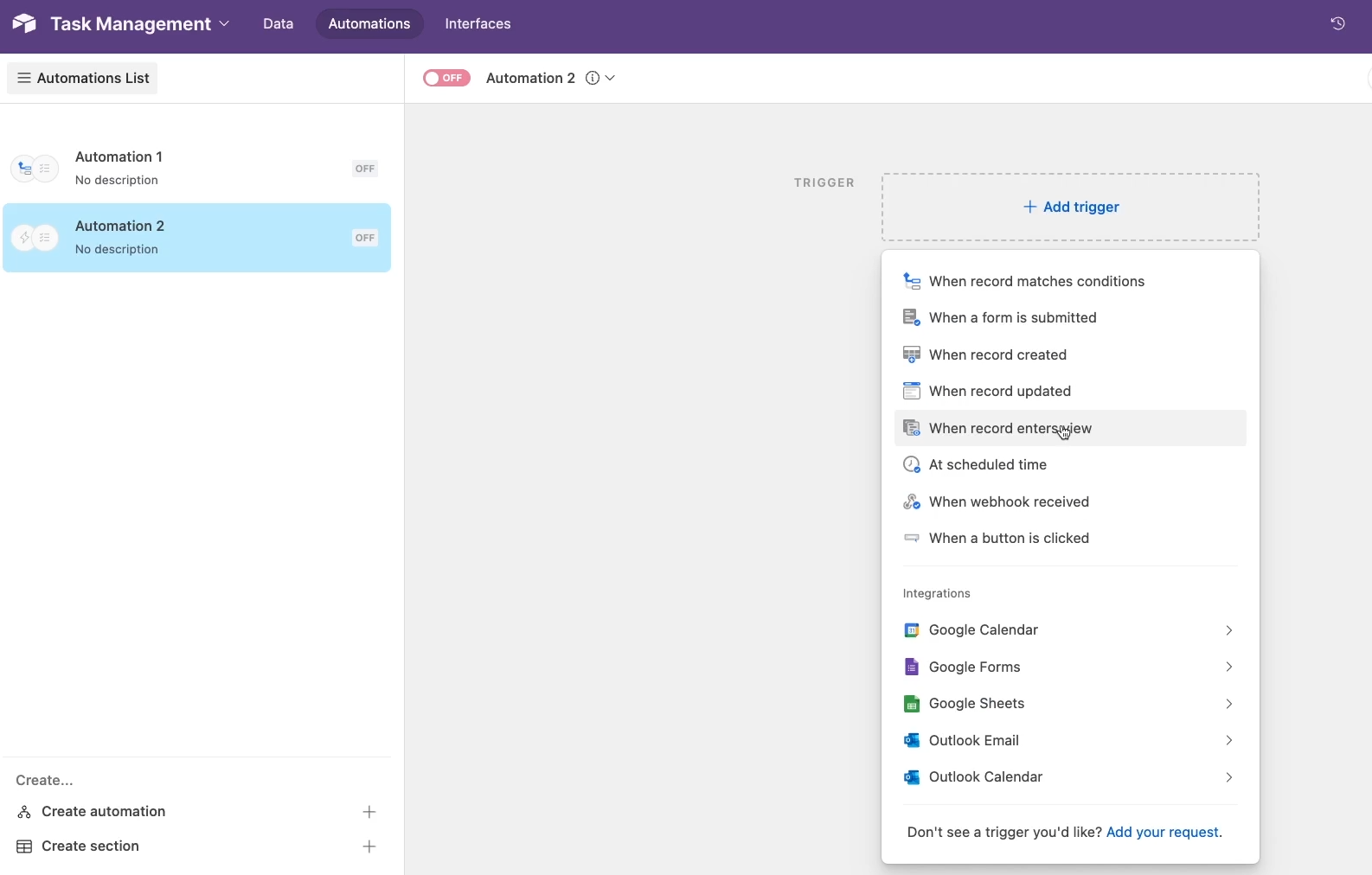Viewport: 1372px width, 875px height.
Task: Click the Automations List button label
Action: (93, 78)
